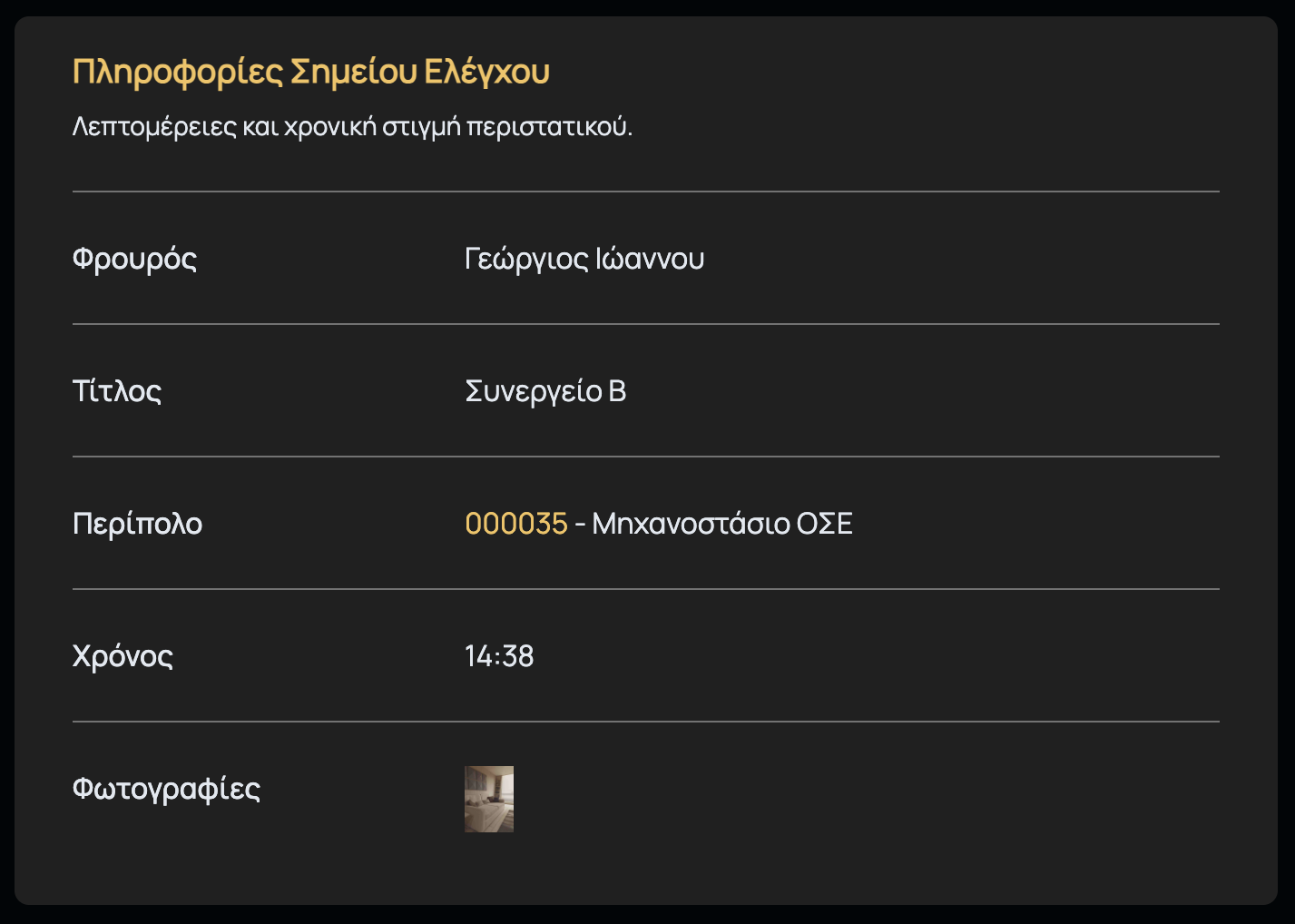
Task: Click the Χρόνος row label
Action: (123, 655)
